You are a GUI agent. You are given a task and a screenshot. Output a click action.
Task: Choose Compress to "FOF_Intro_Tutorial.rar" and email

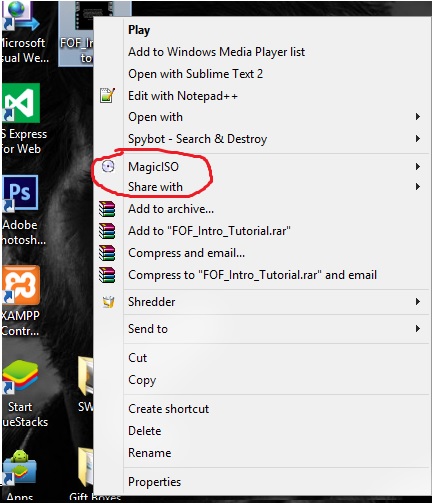click(253, 275)
